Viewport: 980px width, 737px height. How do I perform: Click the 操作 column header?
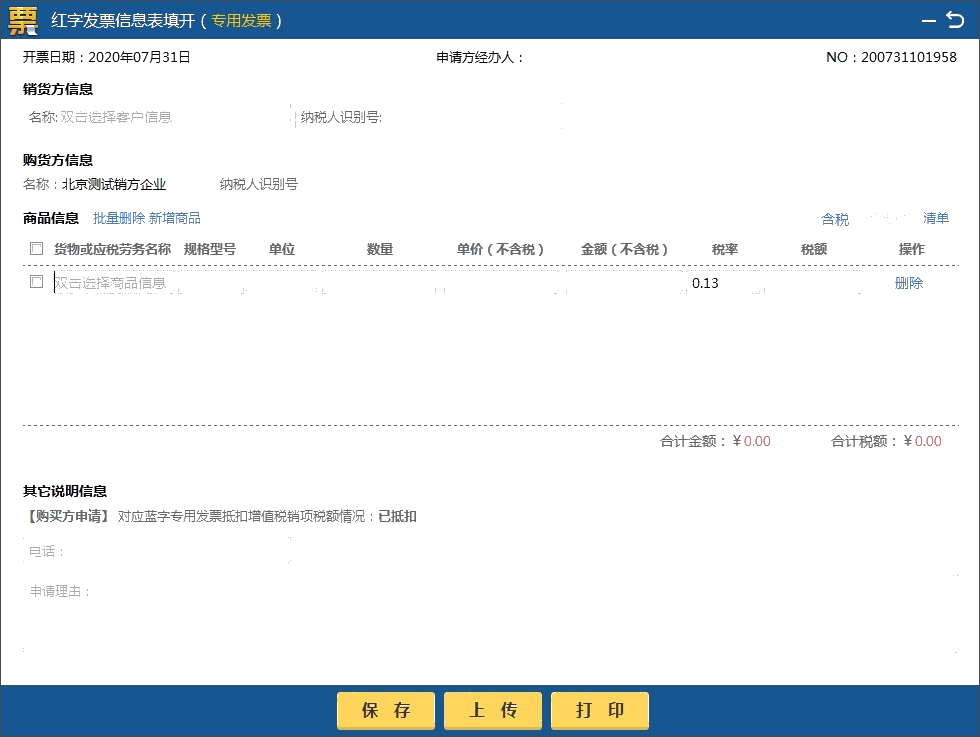911,249
